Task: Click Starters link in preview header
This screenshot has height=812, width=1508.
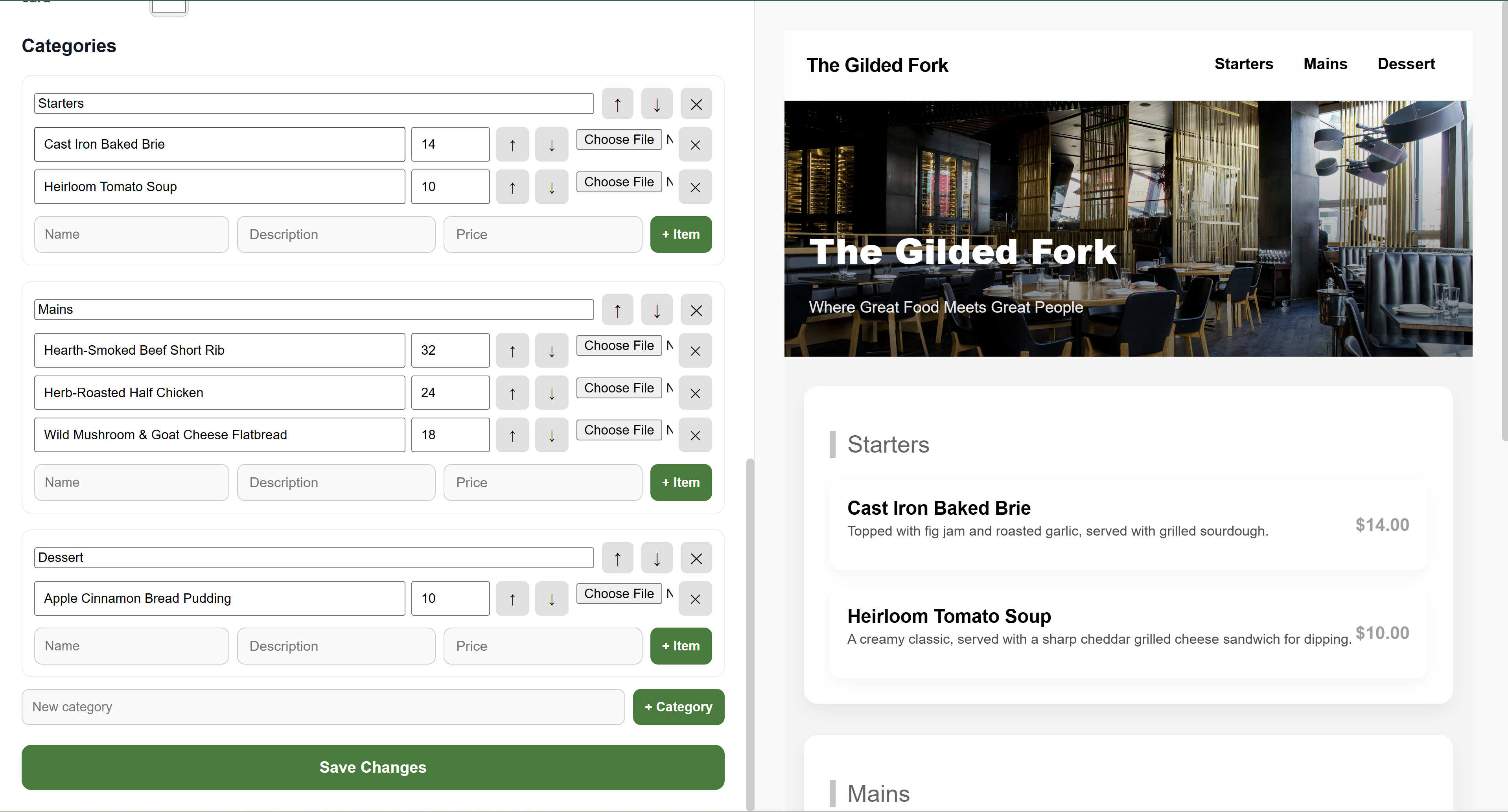Action: (1243, 64)
